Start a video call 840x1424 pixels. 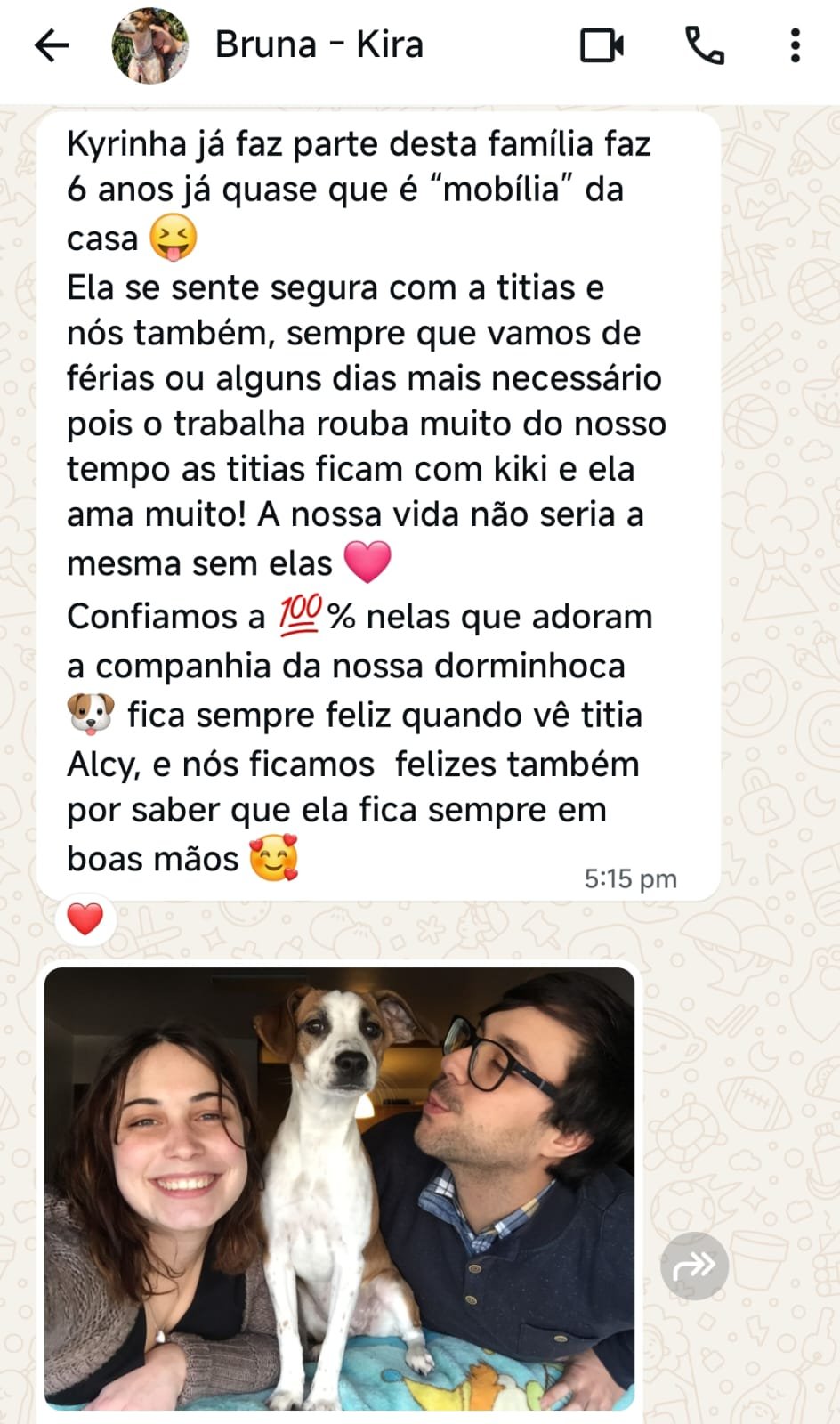602,45
